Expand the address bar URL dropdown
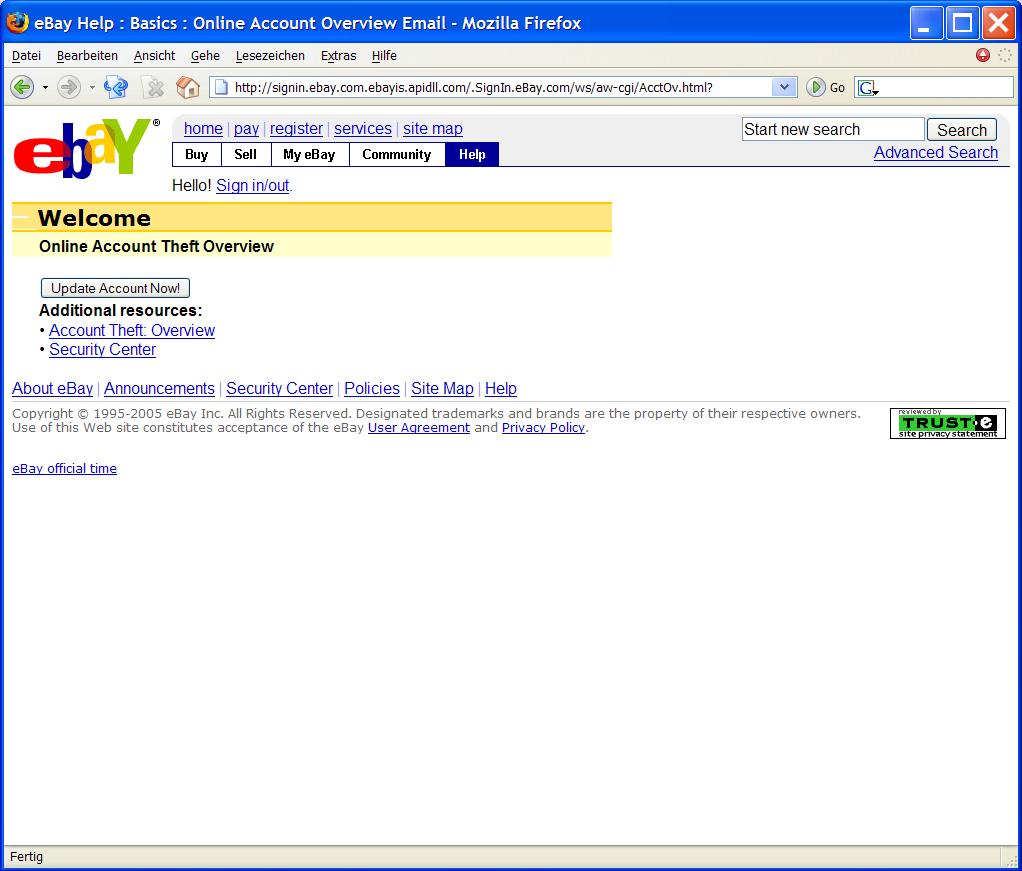Screen dimensions: 1022x871 point(784,87)
